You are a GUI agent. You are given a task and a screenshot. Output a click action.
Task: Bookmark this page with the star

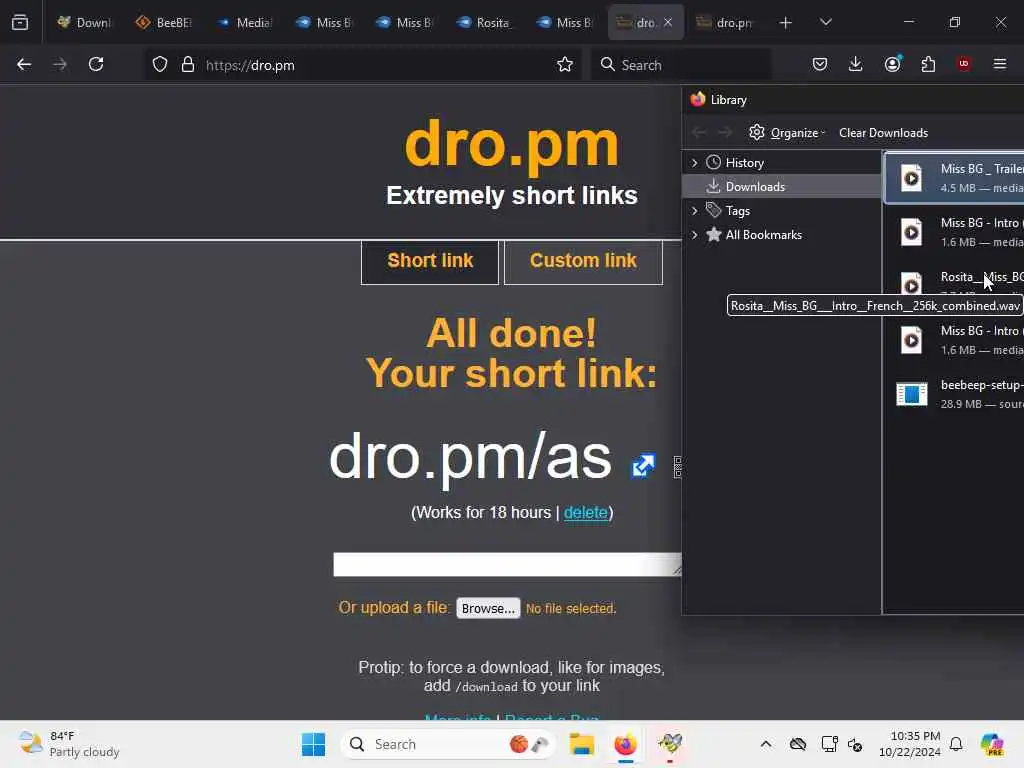click(x=565, y=65)
